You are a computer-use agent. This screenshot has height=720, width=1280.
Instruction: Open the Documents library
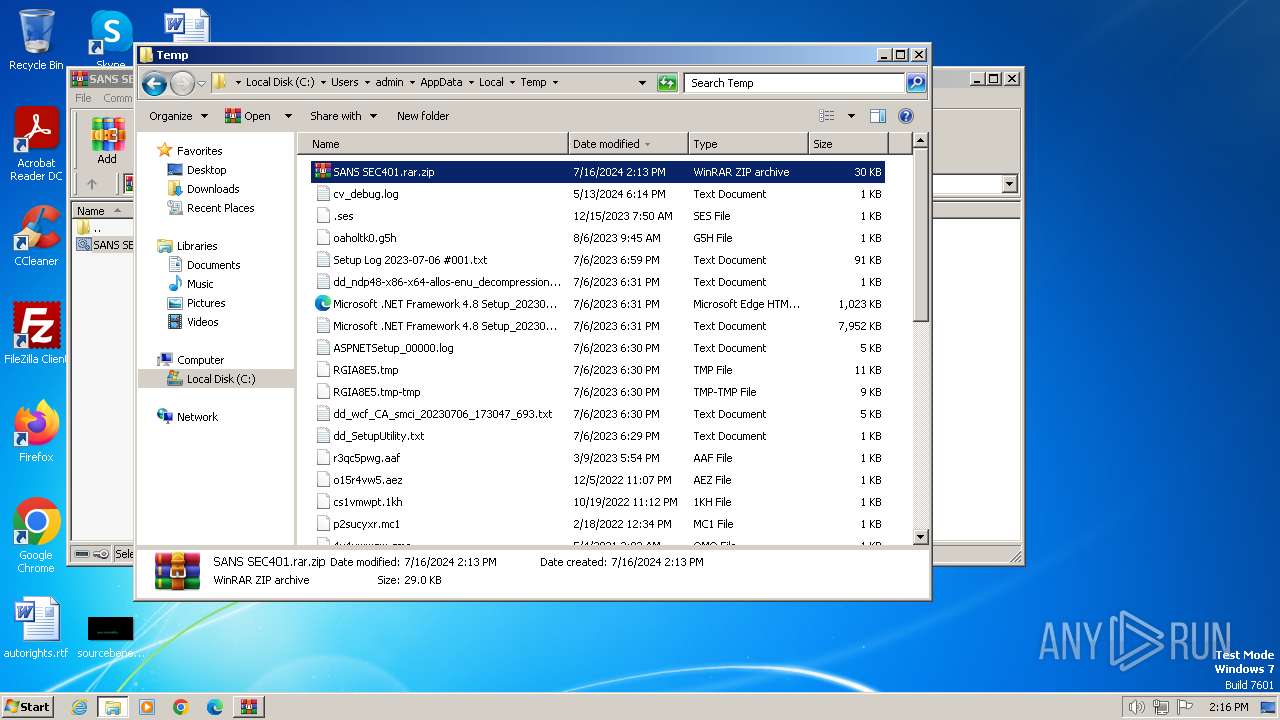click(213, 265)
